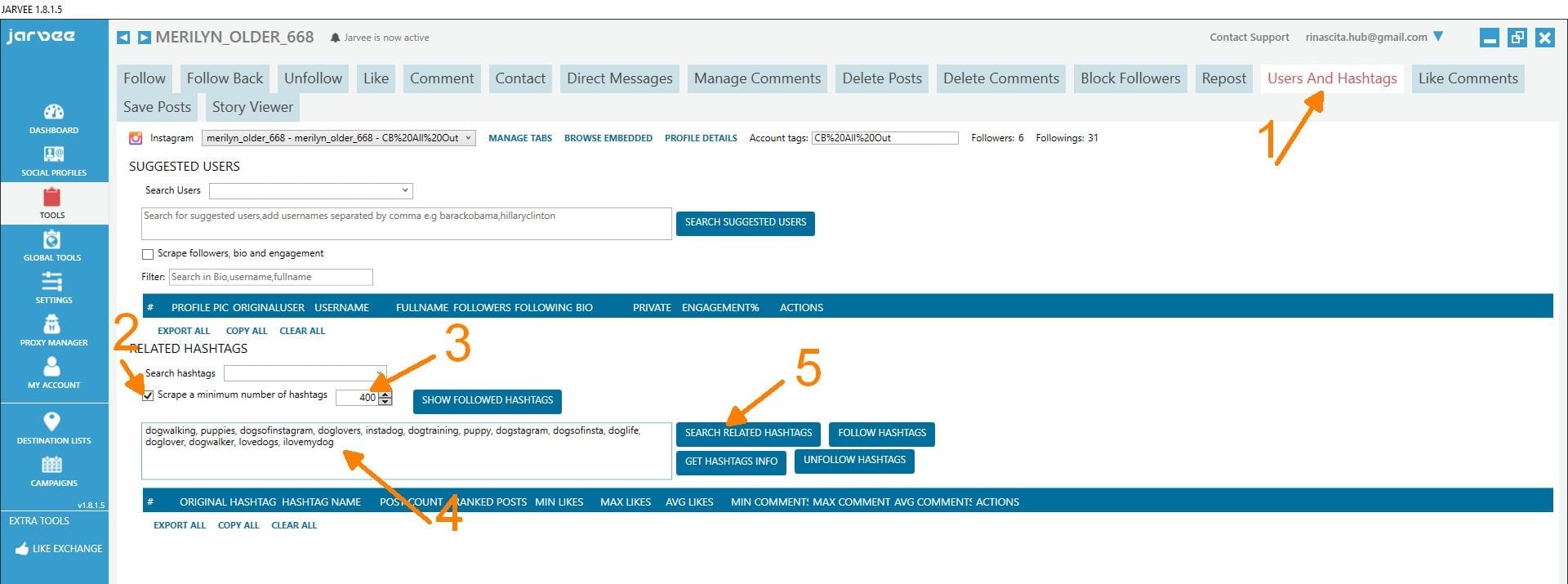This screenshot has height=584, width=1568.
Task: Toggle Scrape a minimum number of hashtags
Action: 148,395
